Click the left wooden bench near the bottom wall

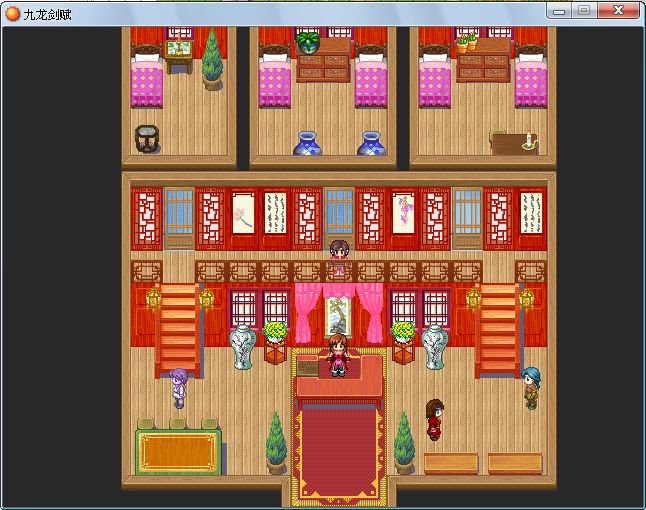click(451, 463)
